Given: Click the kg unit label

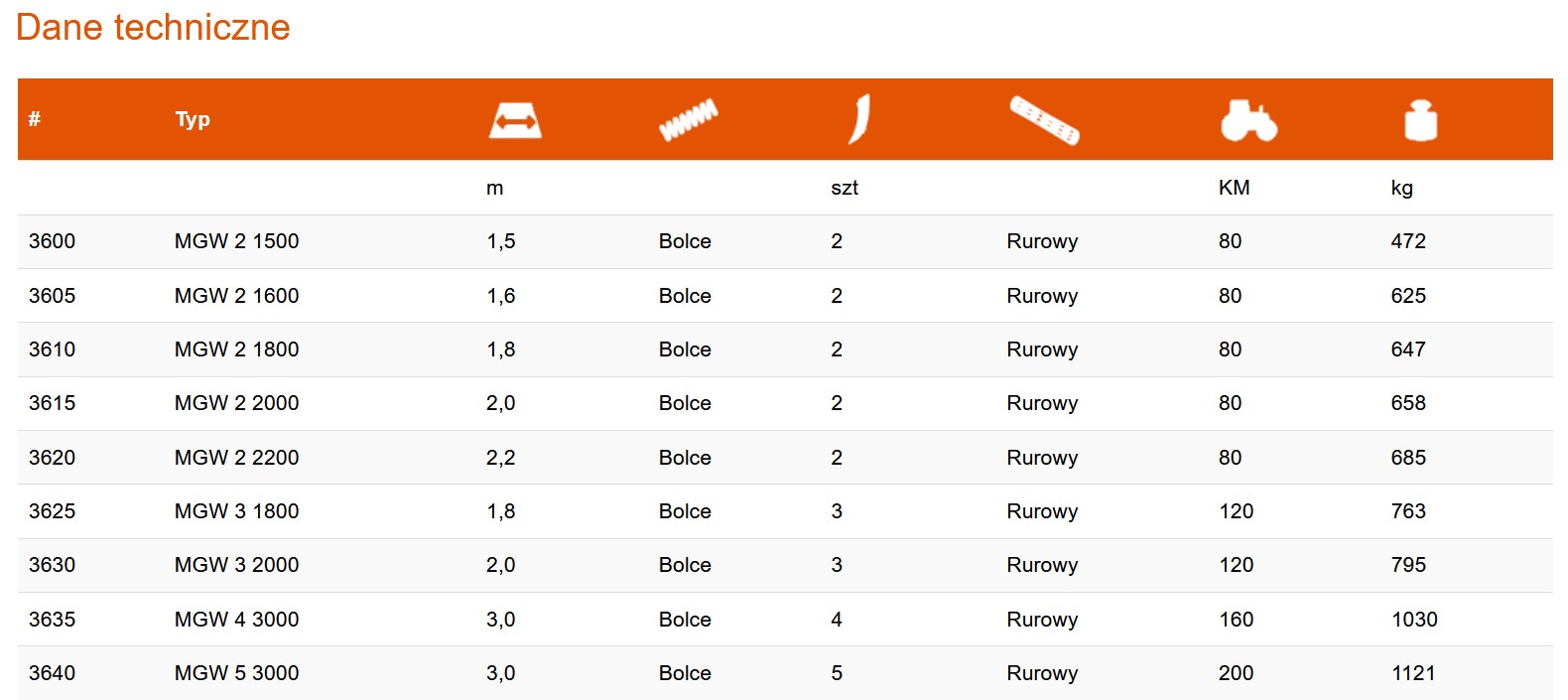Looking at the screenshot, I should (x=1401, y=188).
